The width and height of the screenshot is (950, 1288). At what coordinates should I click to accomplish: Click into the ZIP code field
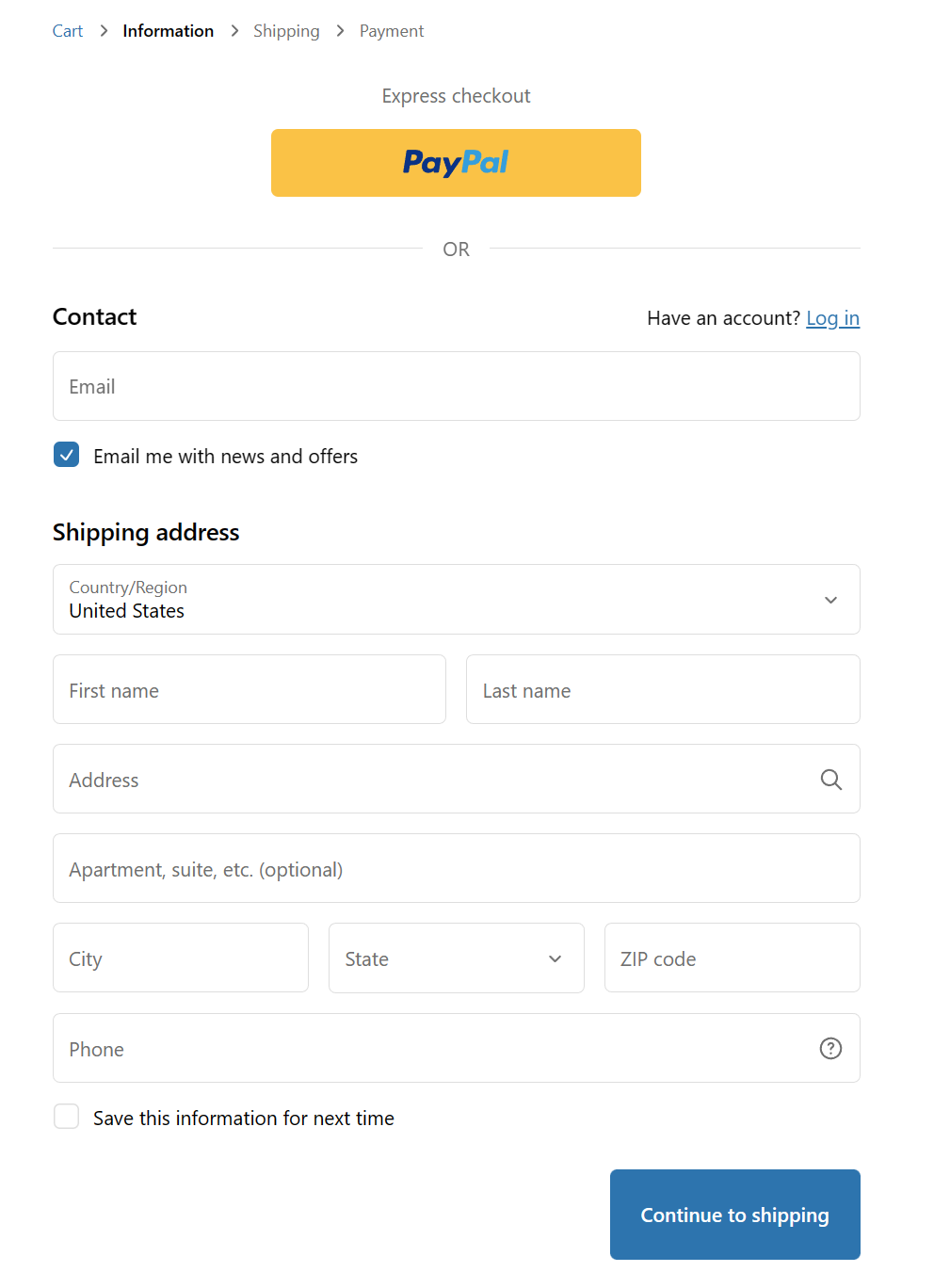(x=732, y=958)
